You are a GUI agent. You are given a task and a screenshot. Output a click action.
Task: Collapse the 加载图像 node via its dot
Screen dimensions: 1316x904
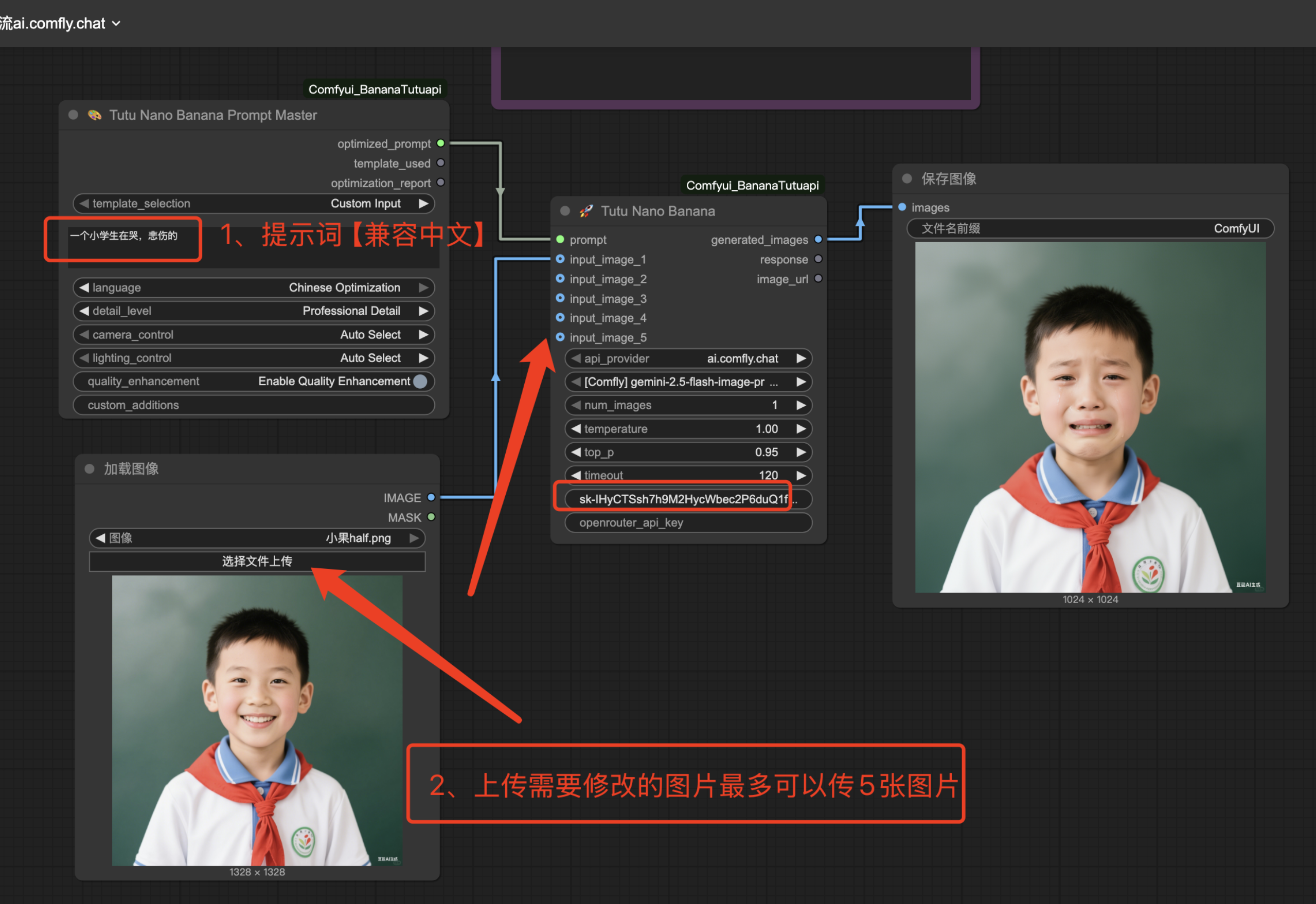pos(89,469)
